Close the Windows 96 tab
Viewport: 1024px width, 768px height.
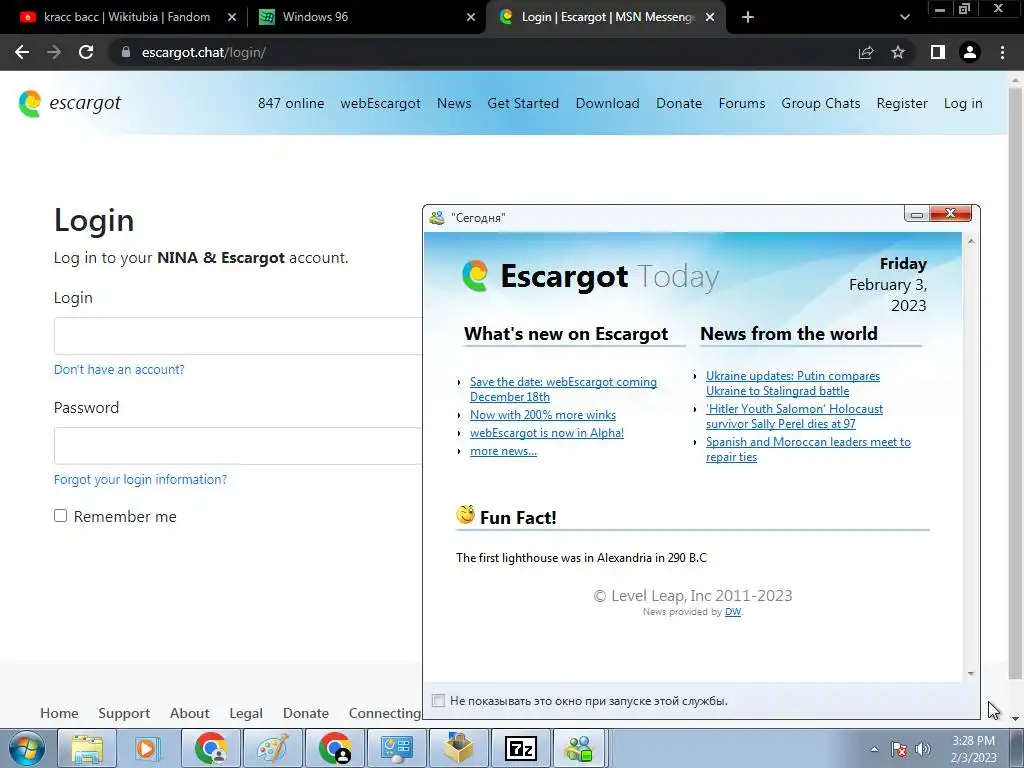pyautogui.click(x=471, y=17)
